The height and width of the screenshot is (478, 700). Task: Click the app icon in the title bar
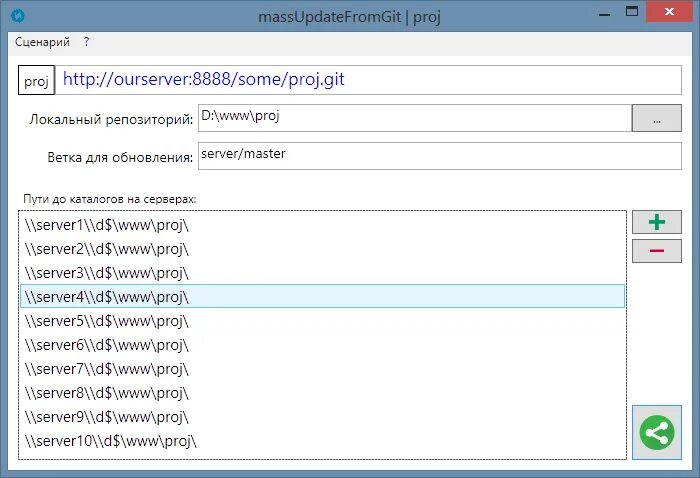click(x=18, y=16)
